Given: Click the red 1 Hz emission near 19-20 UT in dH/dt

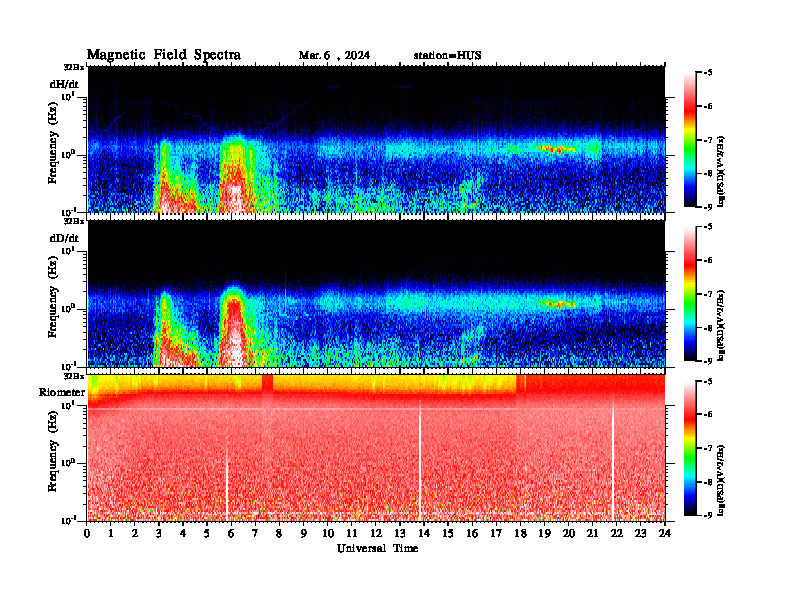Looking at the screenshot, I should click(556, 149).
